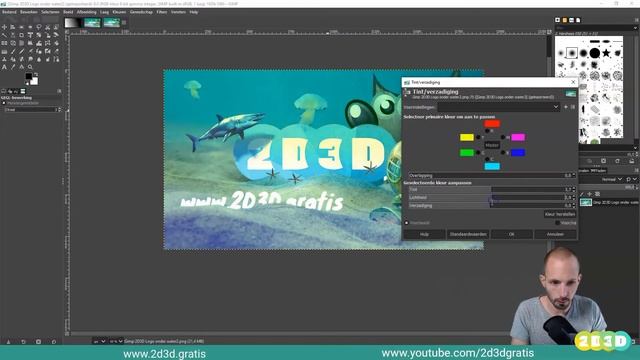Select the Crop tool

(x=21, y=35)
